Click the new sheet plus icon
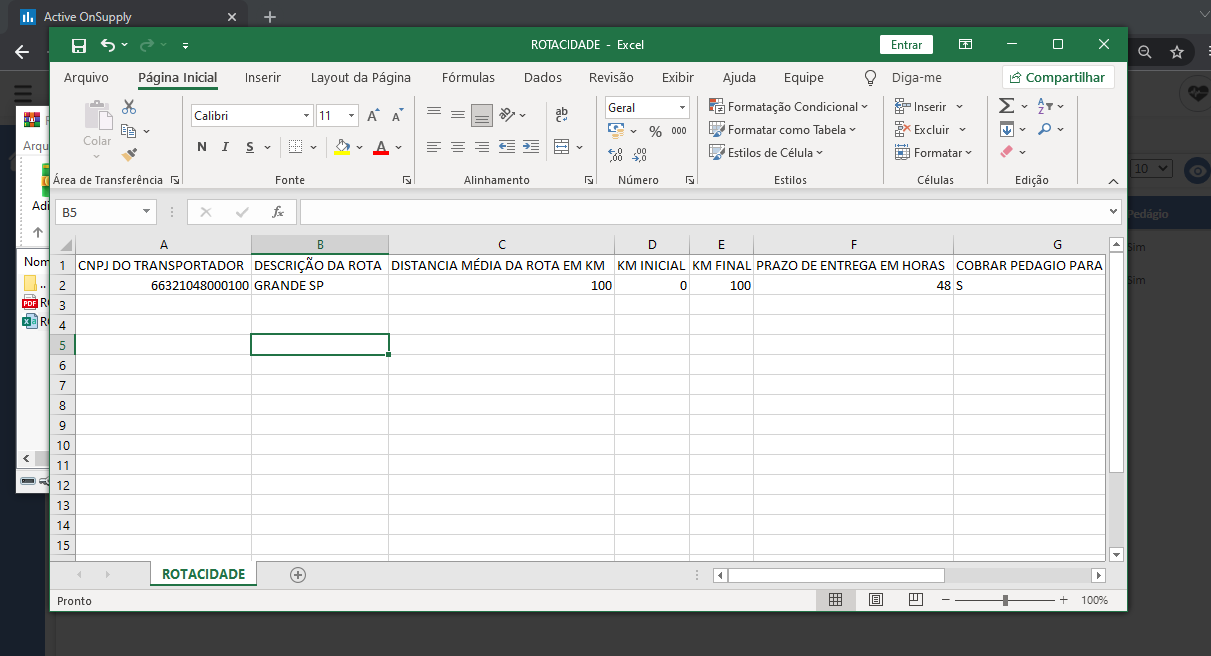1211x656 pixels. (x=297, y=574)
